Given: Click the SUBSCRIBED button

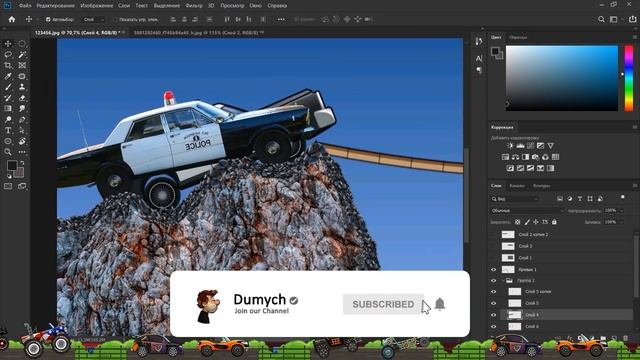Looking at the screenshot, I should [x=383, y=304].
